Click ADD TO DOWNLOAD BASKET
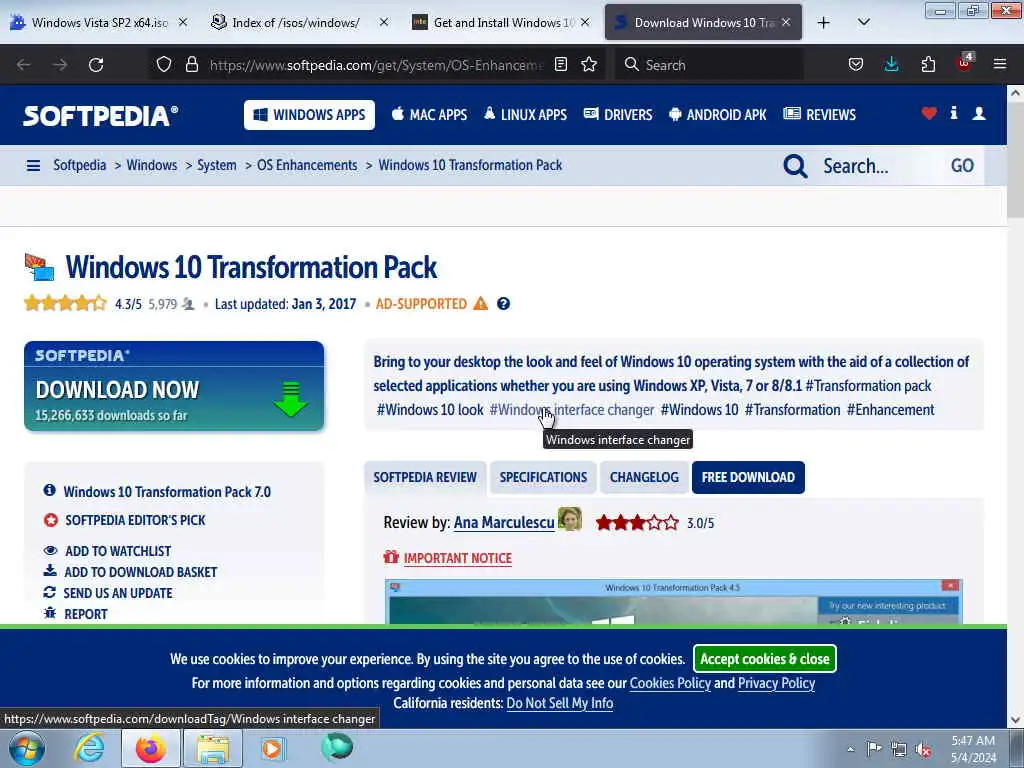Viewport: 1024px width, 768px height. tap(140, 572)
